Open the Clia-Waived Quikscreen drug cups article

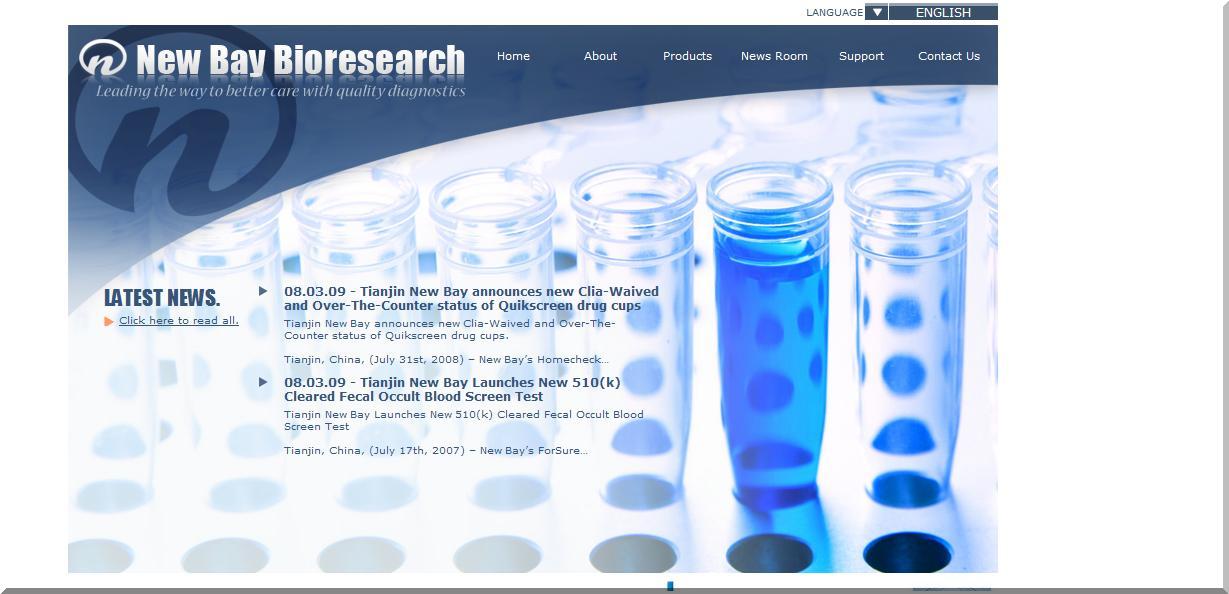coord(470,299)
